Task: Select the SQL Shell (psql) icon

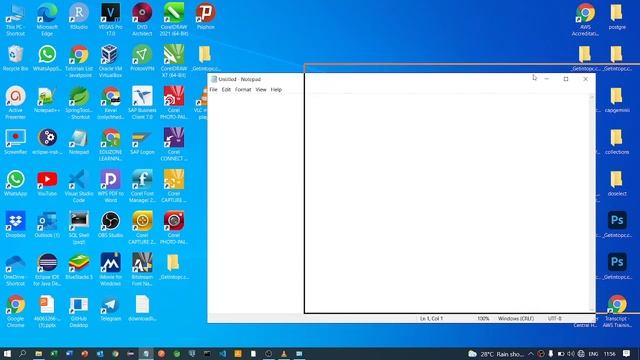Action: click(79, 228)
